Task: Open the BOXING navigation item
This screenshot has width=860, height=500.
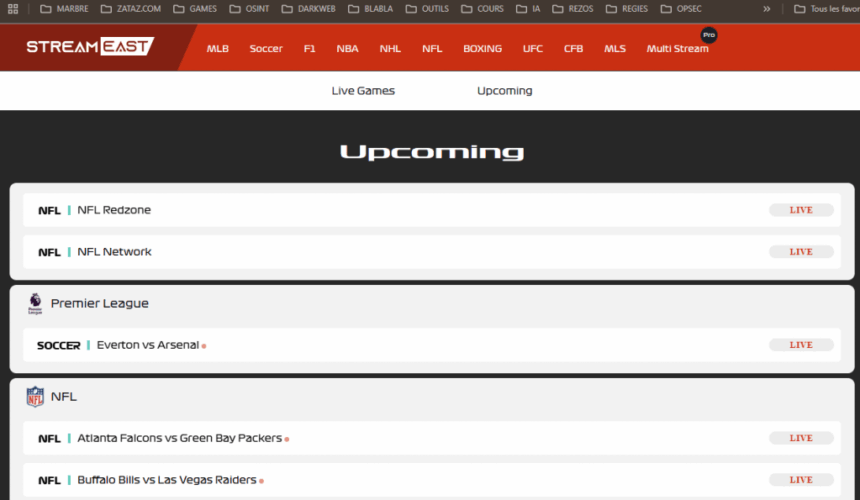Action: tap(482, 48)
